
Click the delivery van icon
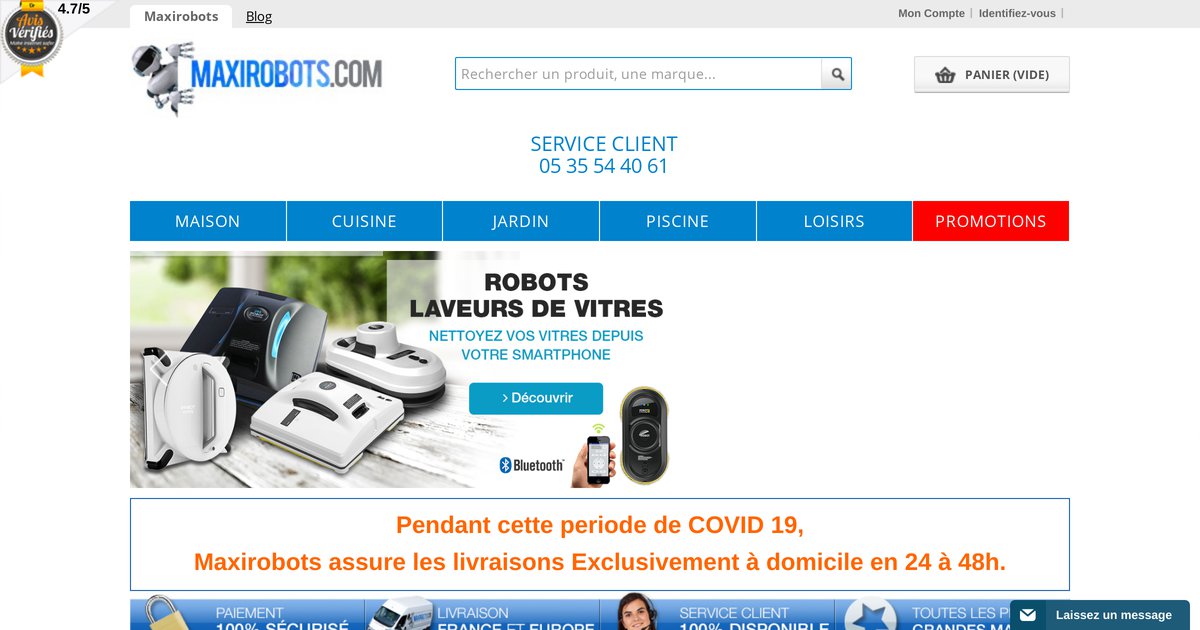398,616
